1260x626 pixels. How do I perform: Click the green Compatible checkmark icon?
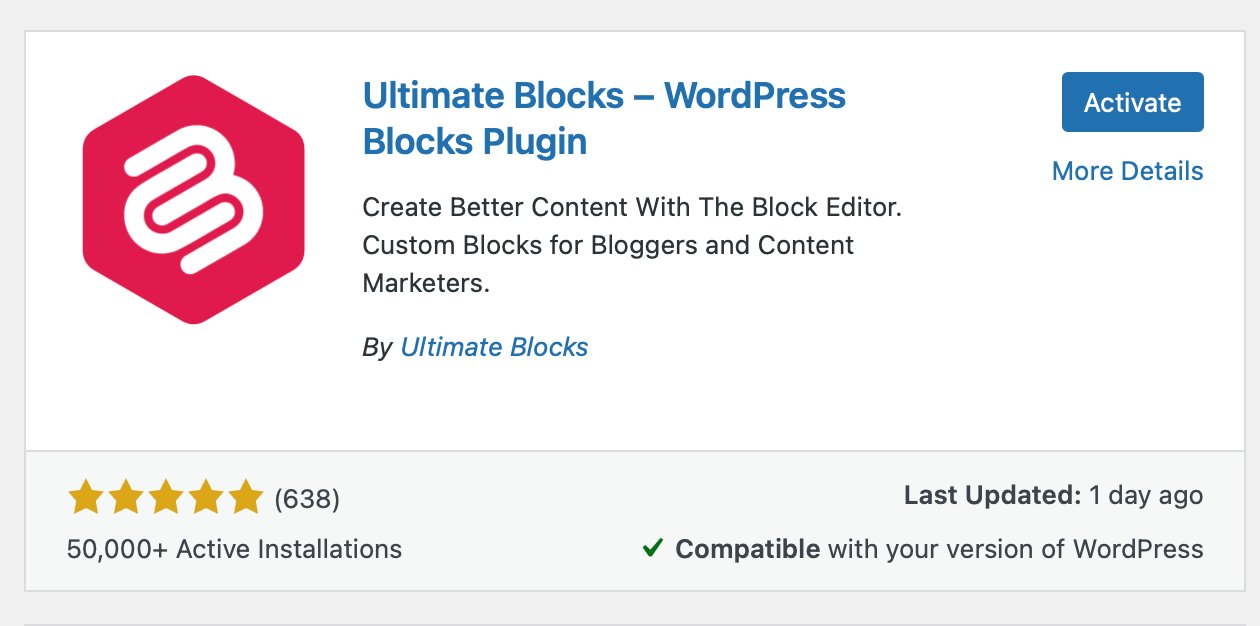tap(655, 548)
